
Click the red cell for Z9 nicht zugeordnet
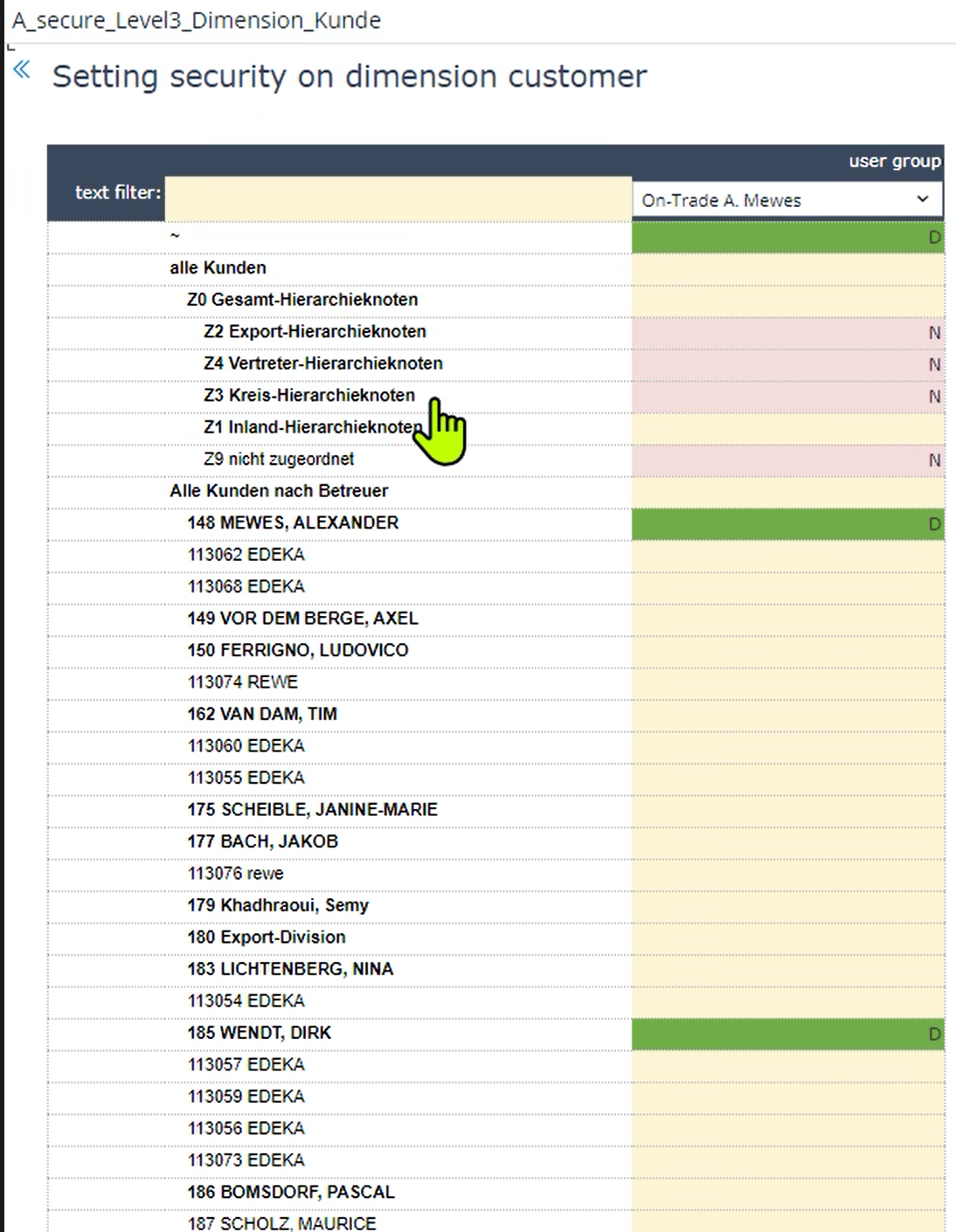787,460
